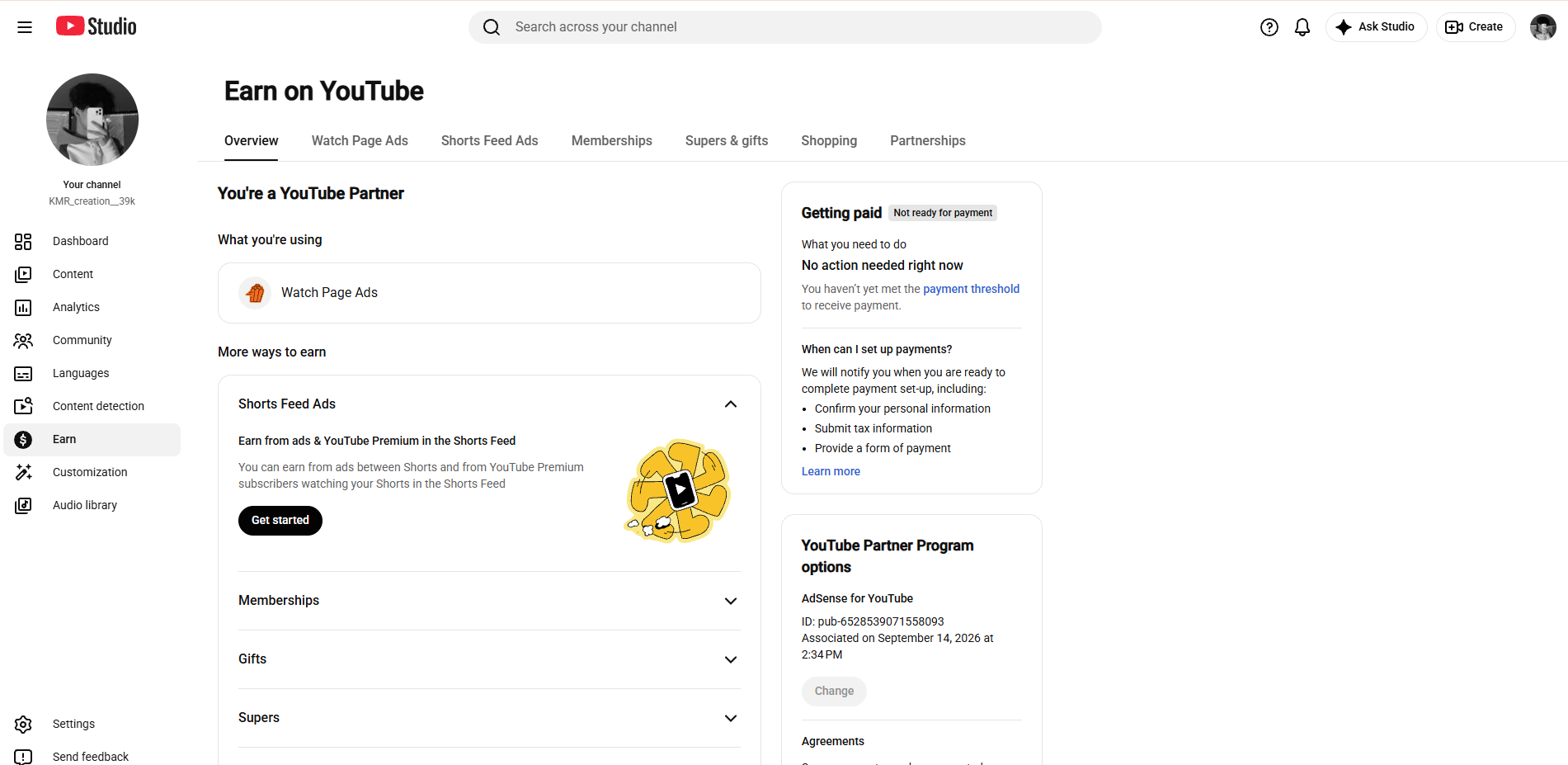Screen dimensions: 1568x765
Task: Click the search across your channel field
Action: [x=785, y=27]
